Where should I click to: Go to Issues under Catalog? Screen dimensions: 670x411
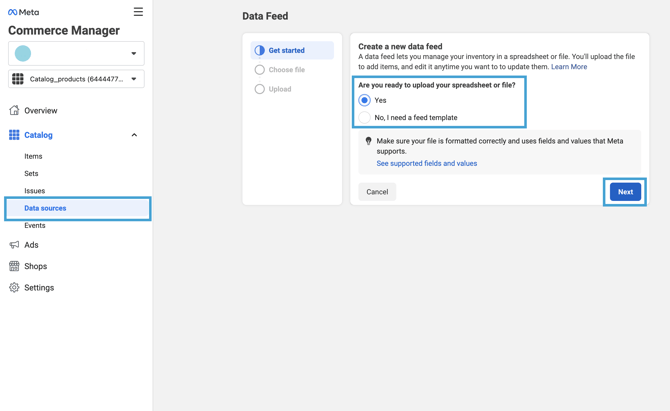(x=34, y=191)
